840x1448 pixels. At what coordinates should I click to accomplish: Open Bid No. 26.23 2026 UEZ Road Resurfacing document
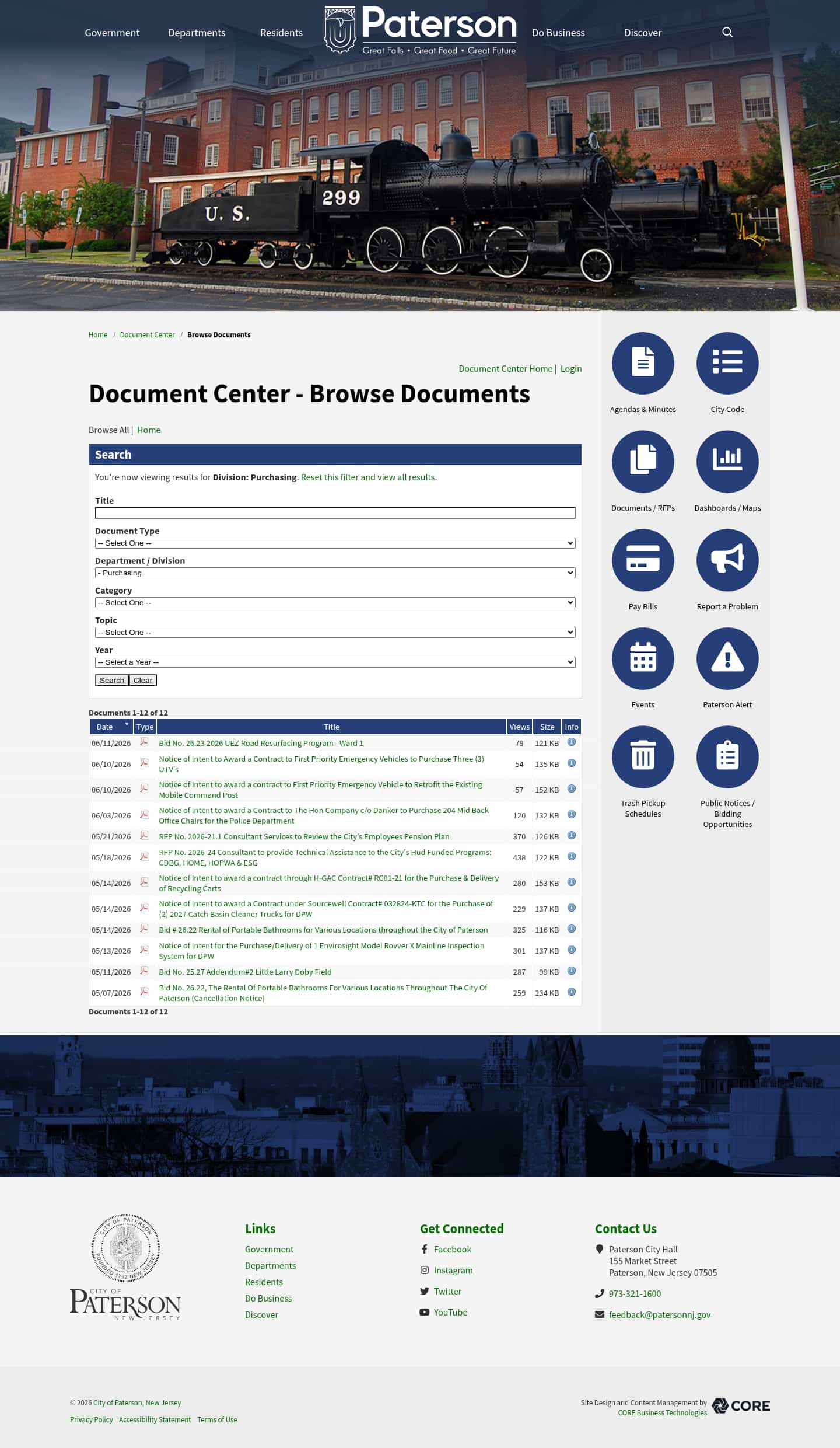pyautogui.click(x=261, y=743)
